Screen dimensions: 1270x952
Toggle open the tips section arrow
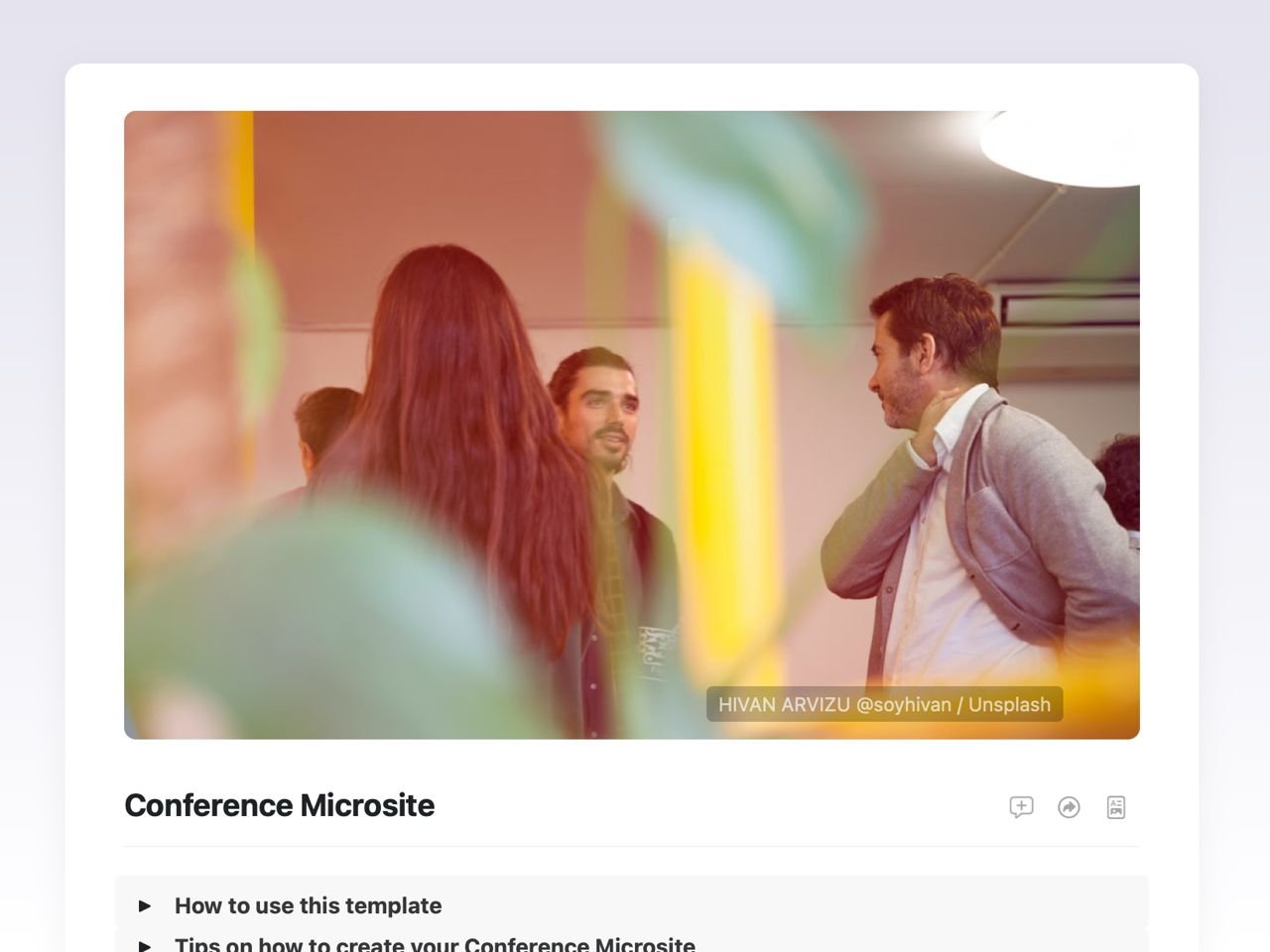pos(145,943)
